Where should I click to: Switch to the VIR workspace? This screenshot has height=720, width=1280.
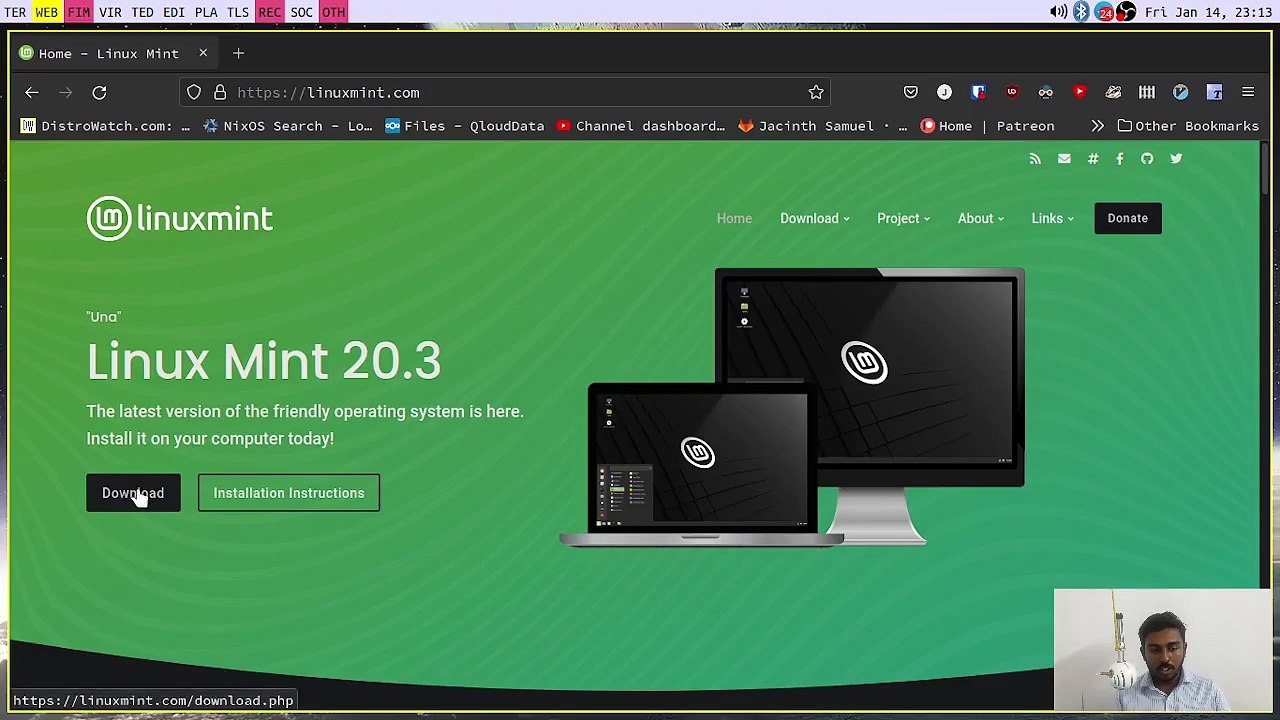coord(110,12)
